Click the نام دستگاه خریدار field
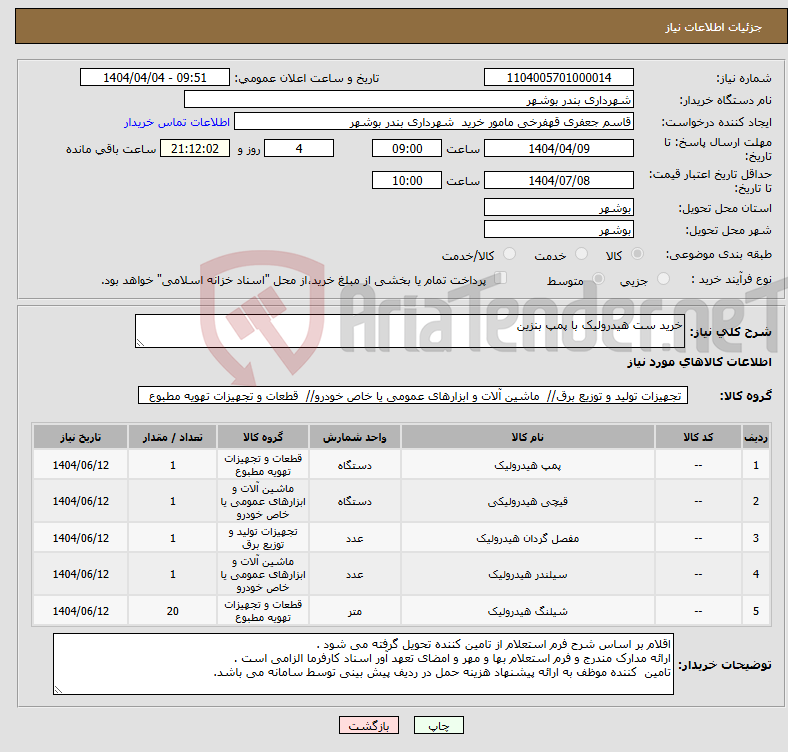This screenshot has height=752, width=788. point(409,100)
